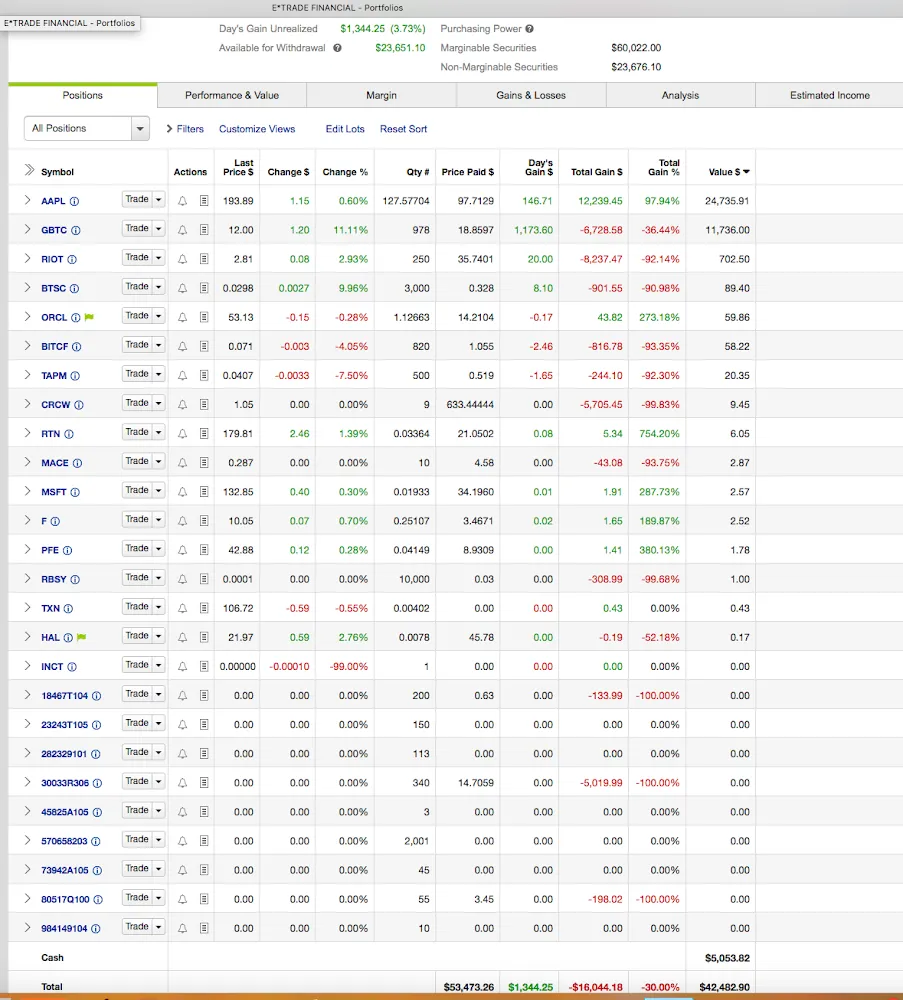
Task: Sort by the Qty # column header
Action: 418,172
